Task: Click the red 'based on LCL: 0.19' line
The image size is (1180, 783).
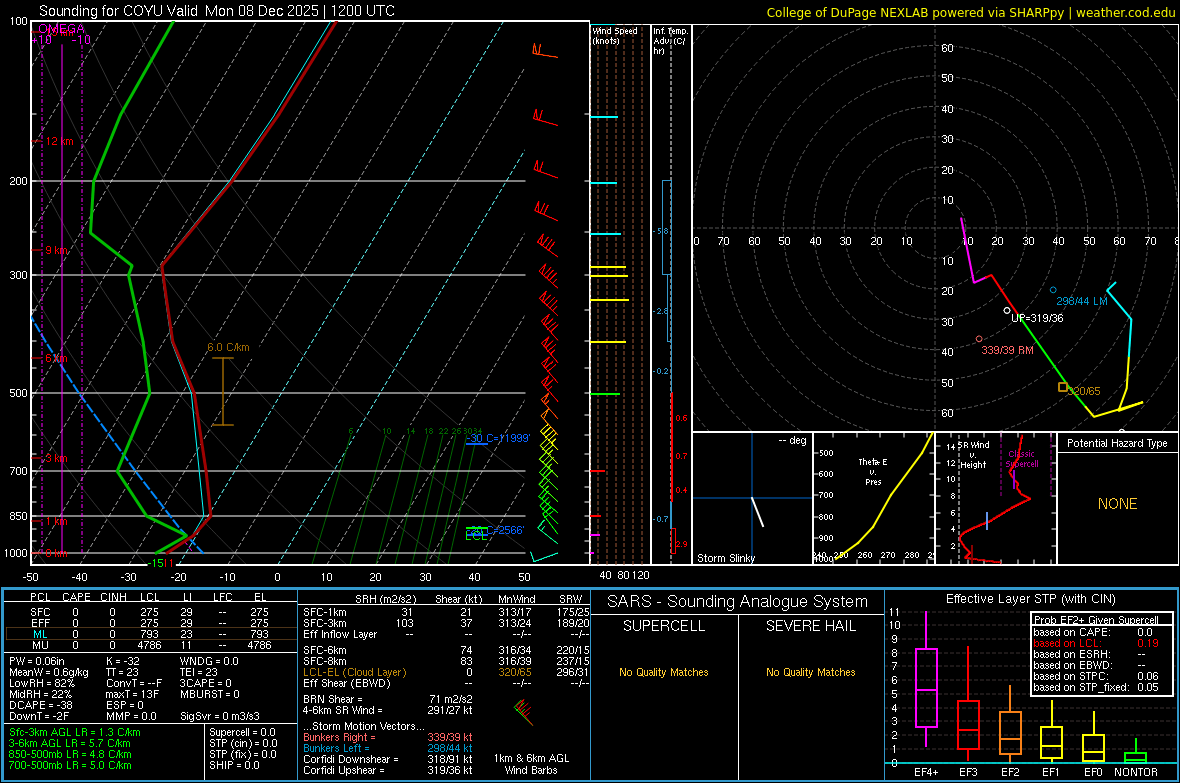Action: (x=1096, y=643)
